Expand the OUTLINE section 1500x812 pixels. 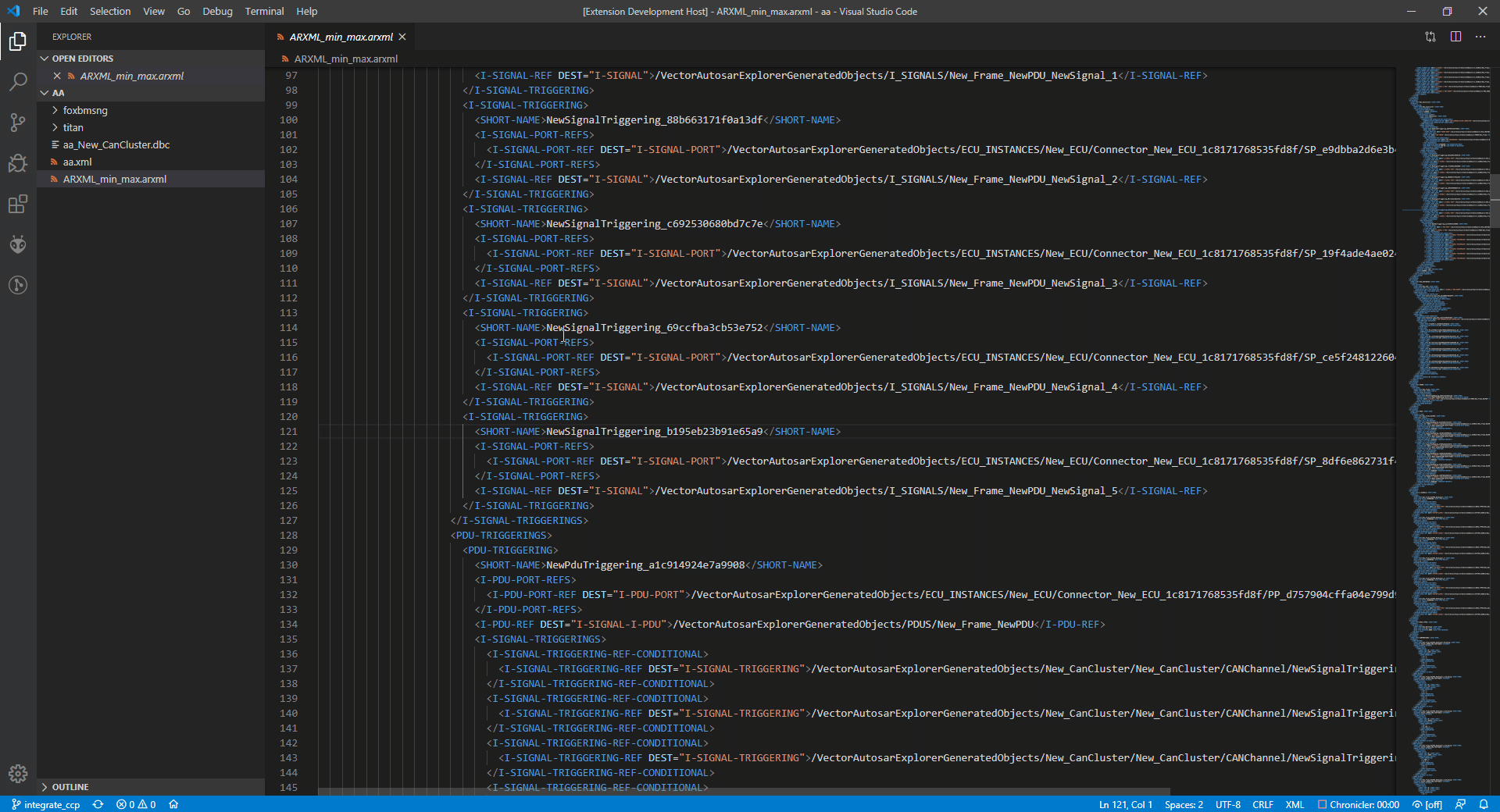70,787
